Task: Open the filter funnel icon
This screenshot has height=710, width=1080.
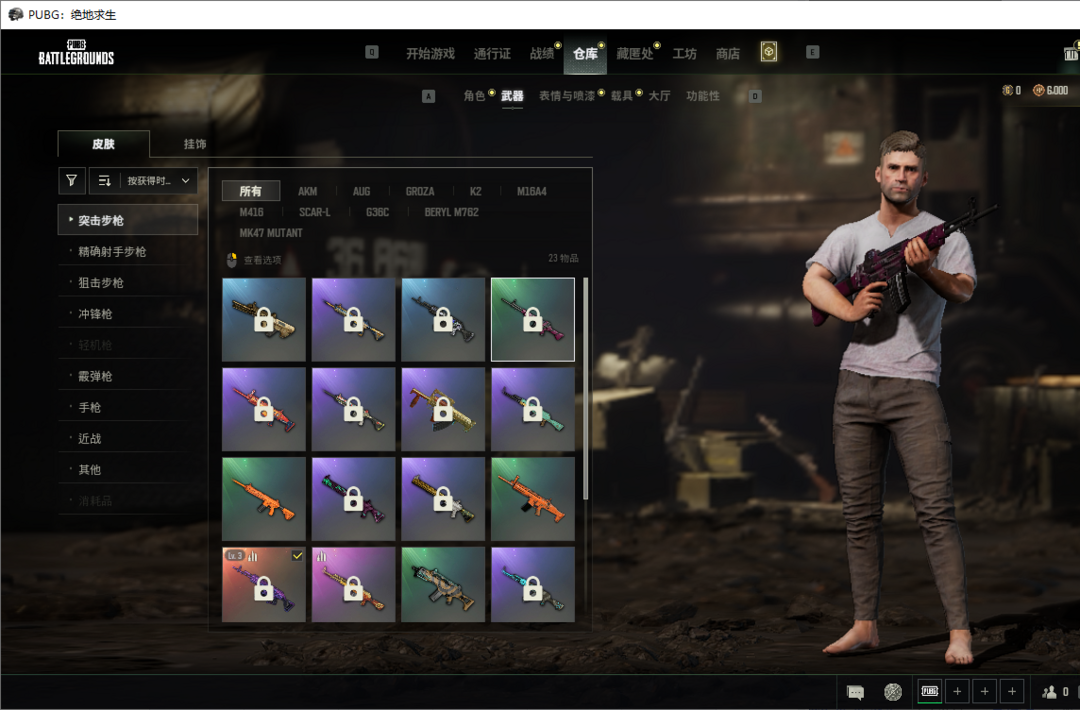Action: pyautogui.click(x=72, y=180)
